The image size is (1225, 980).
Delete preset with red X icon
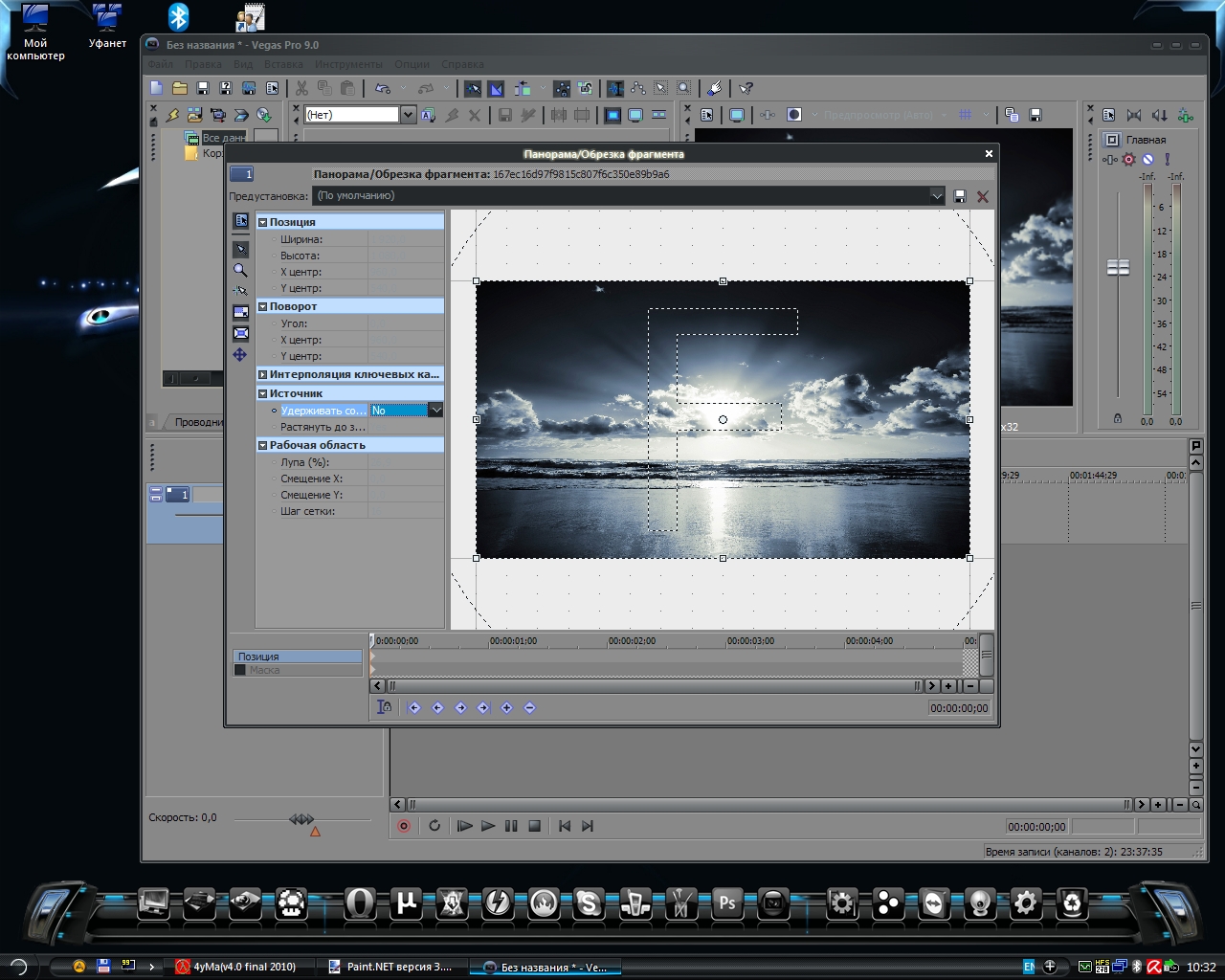coord(982,196)
